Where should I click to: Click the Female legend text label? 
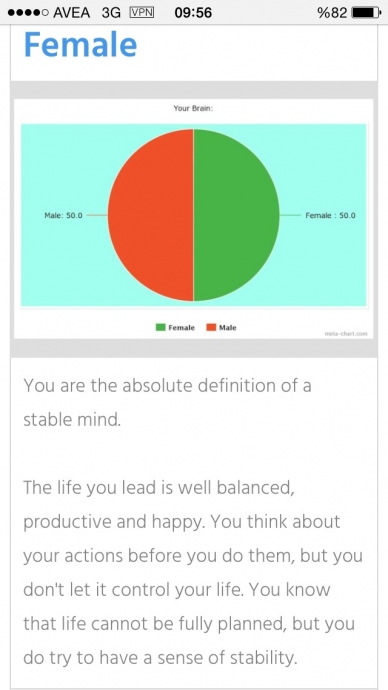coord(181,327)
